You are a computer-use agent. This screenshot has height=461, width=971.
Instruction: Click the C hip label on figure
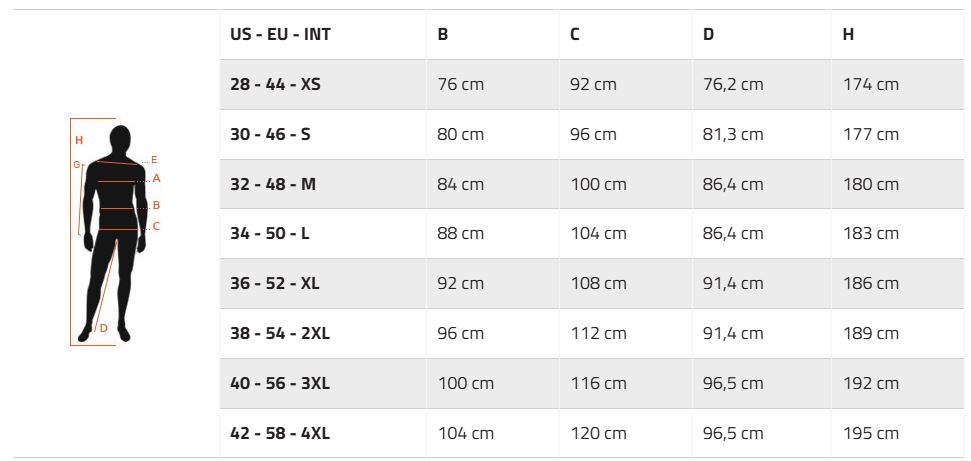[x=156, y=227]
